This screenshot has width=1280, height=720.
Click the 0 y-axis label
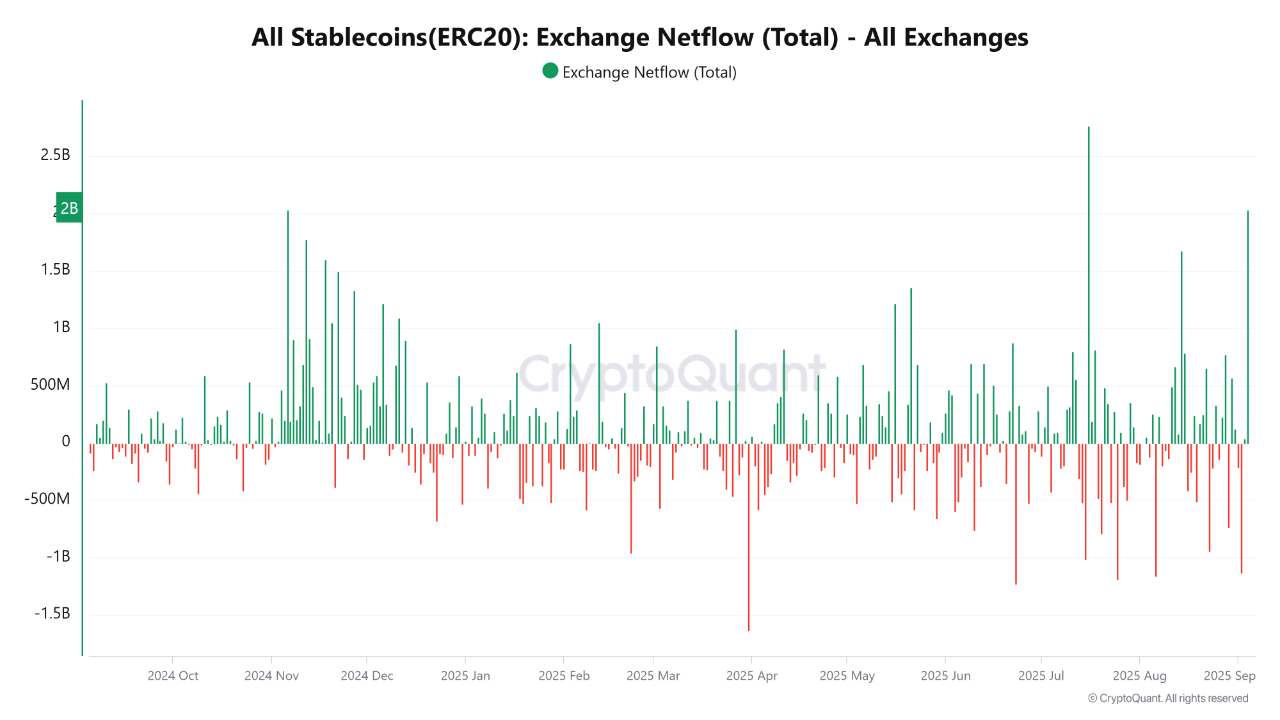coord(66,441)
